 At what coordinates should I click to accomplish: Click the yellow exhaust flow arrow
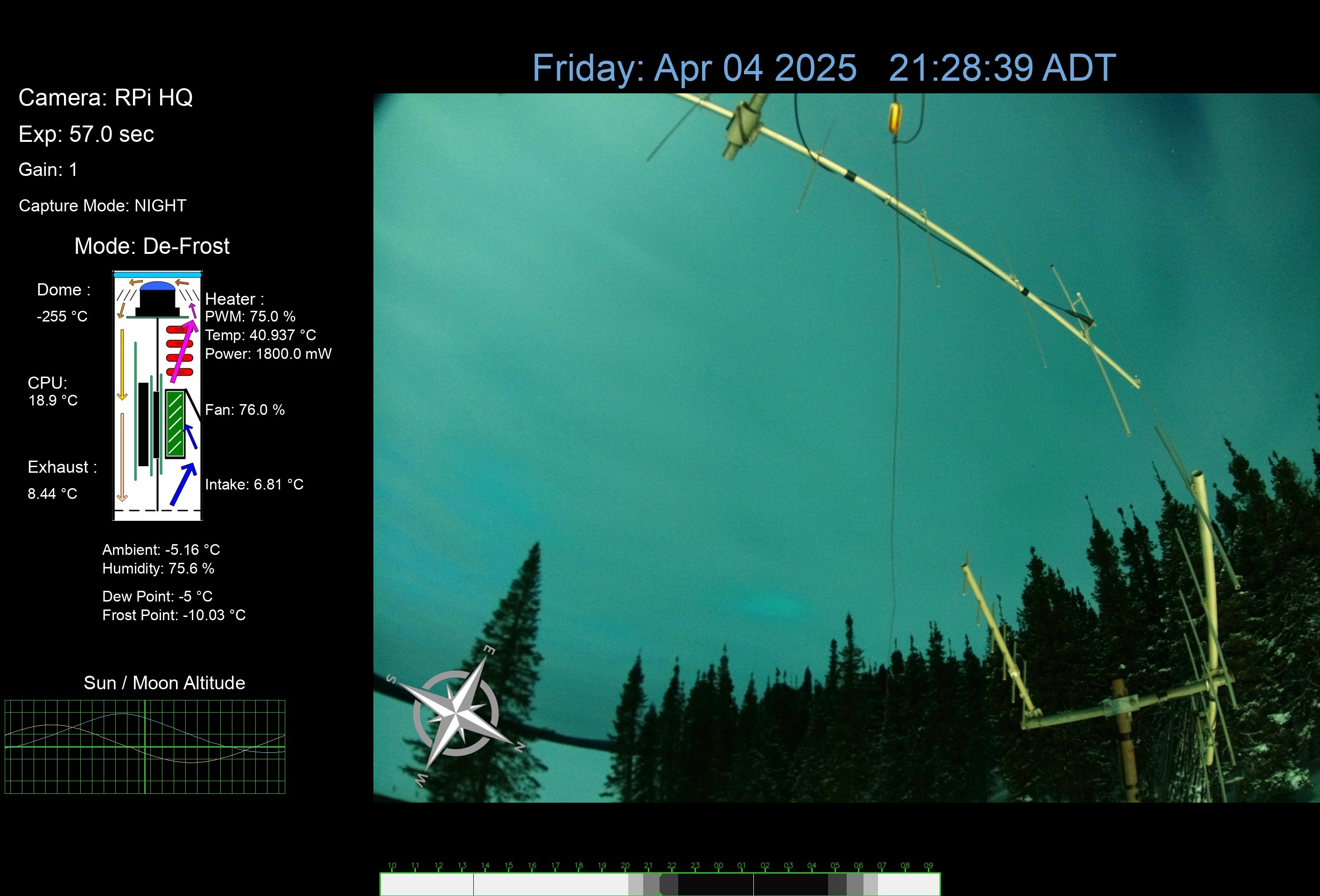[122, 364]
